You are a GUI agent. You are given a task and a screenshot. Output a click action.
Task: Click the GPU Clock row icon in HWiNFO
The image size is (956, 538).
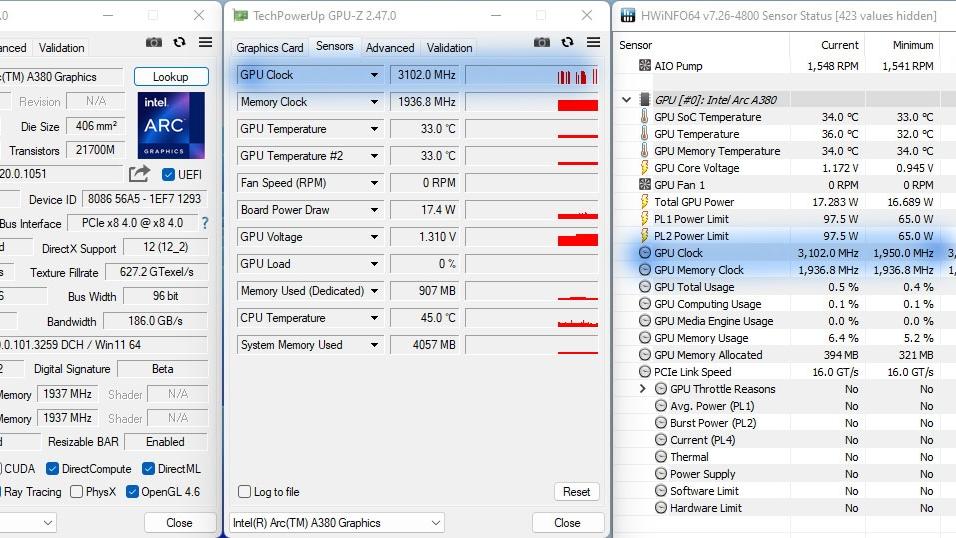pos(644,253)
